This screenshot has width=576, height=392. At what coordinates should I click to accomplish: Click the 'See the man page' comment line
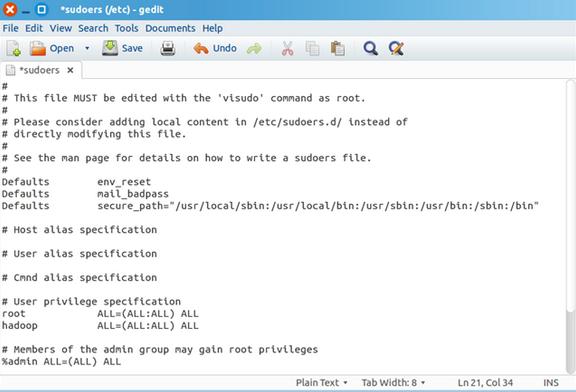click(x=187, y=158)
